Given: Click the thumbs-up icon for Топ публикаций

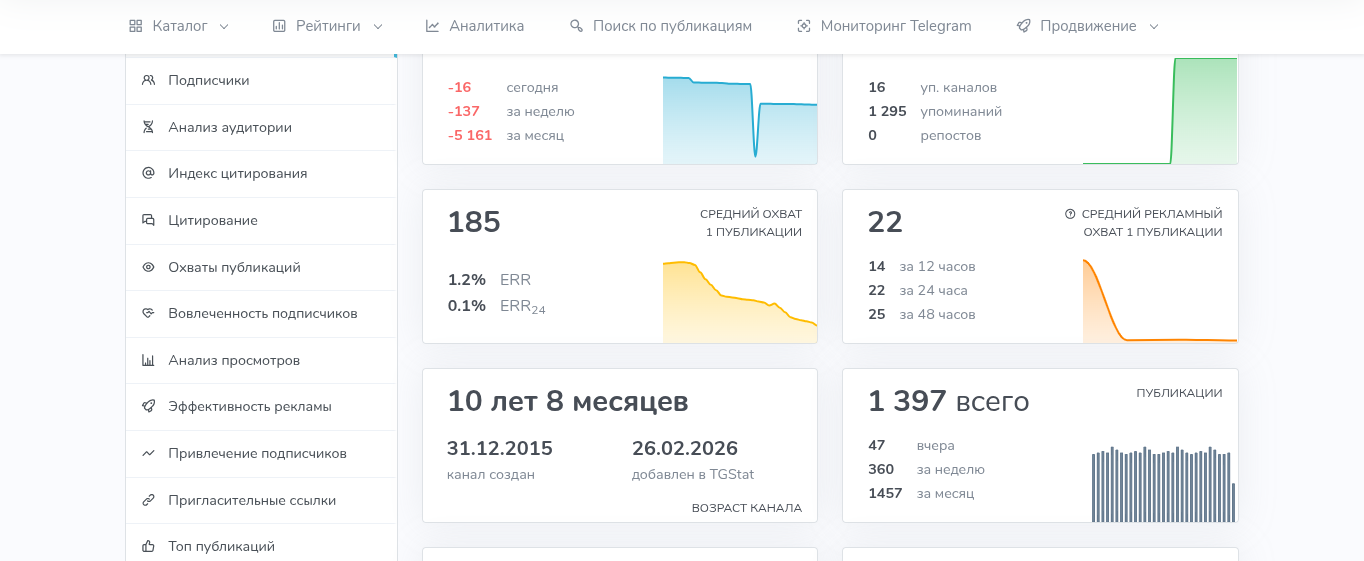Looking at the screenshot, I should coord(148,546).
